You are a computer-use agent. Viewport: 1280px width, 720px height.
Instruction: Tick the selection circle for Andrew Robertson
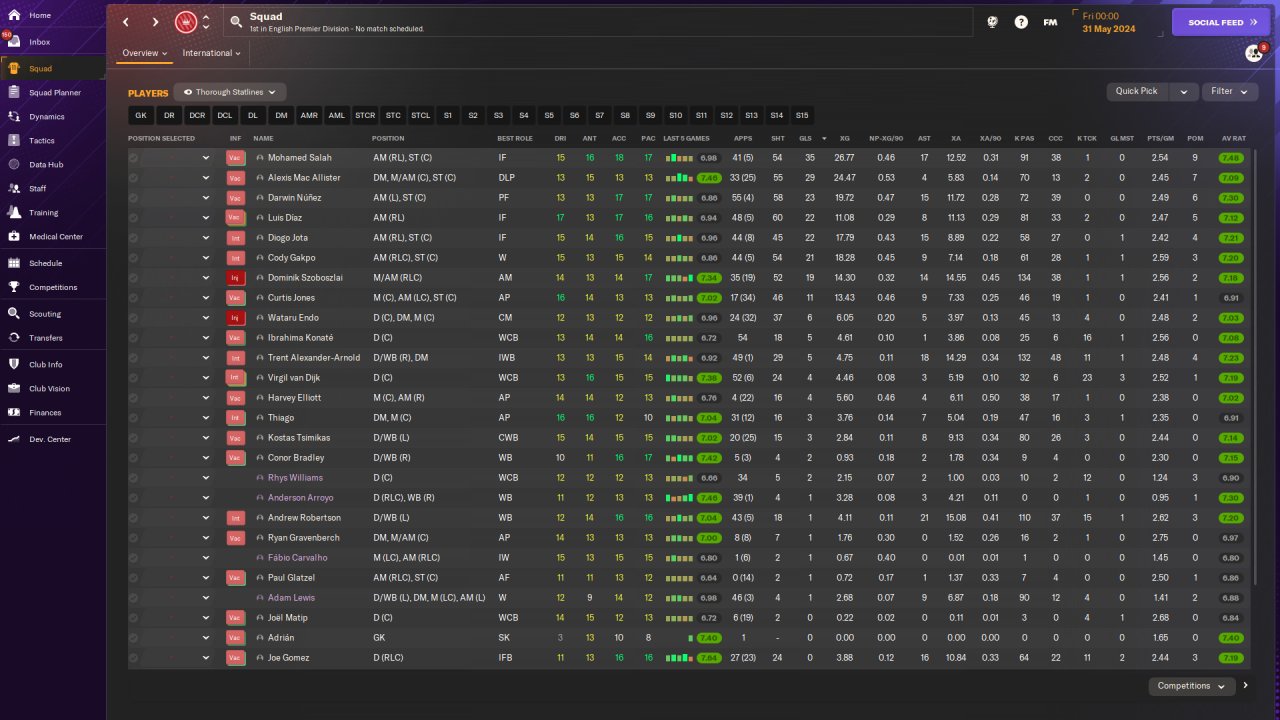[134, 518]
